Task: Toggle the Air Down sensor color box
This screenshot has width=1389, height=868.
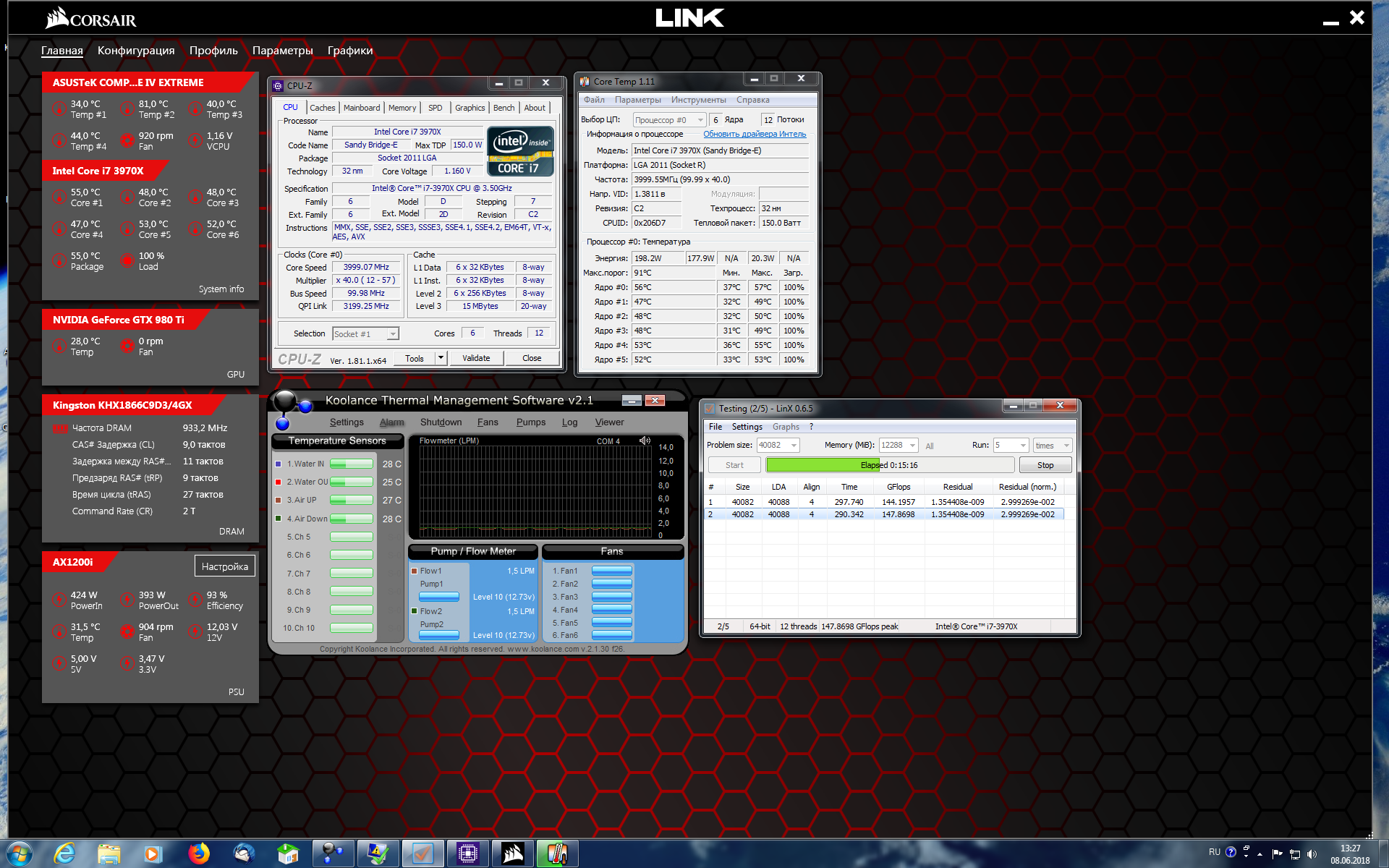Action: [x=279, y=519]
